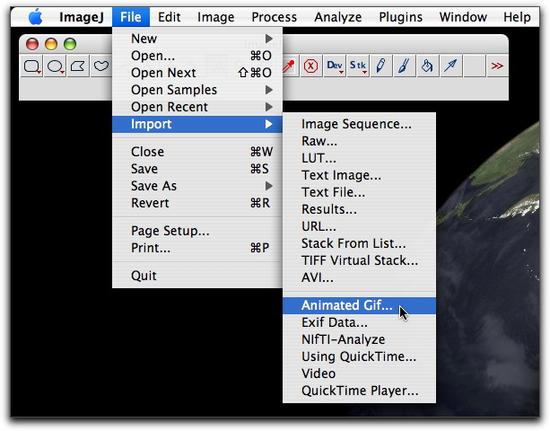Select the Paintbrush tool
The height and width of the screenshot is (431, 550).
point(404,66)
